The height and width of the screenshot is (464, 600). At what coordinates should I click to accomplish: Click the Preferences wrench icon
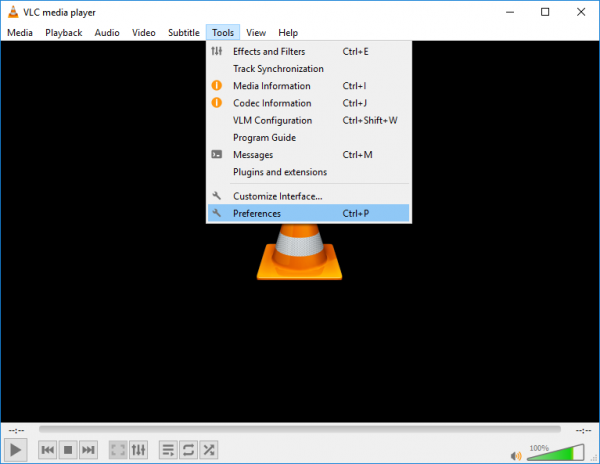217,213
